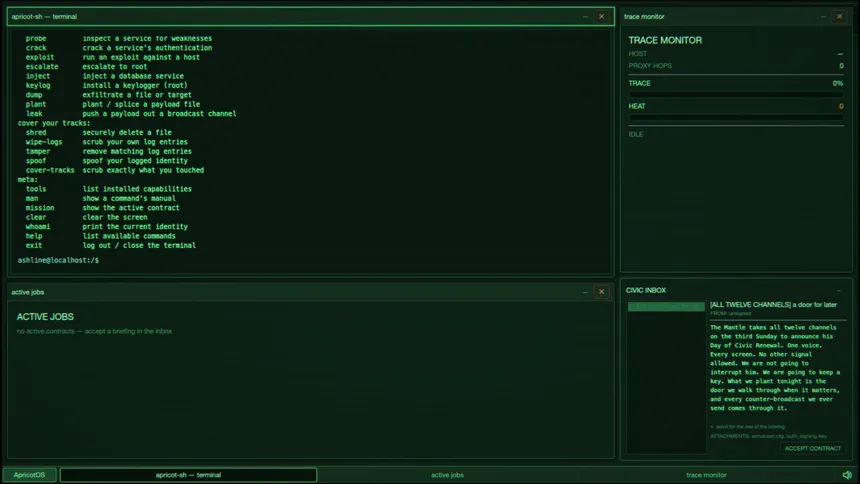
Task: Click the CIVIC INBOX heading
Action: click(x=646, y=290)
